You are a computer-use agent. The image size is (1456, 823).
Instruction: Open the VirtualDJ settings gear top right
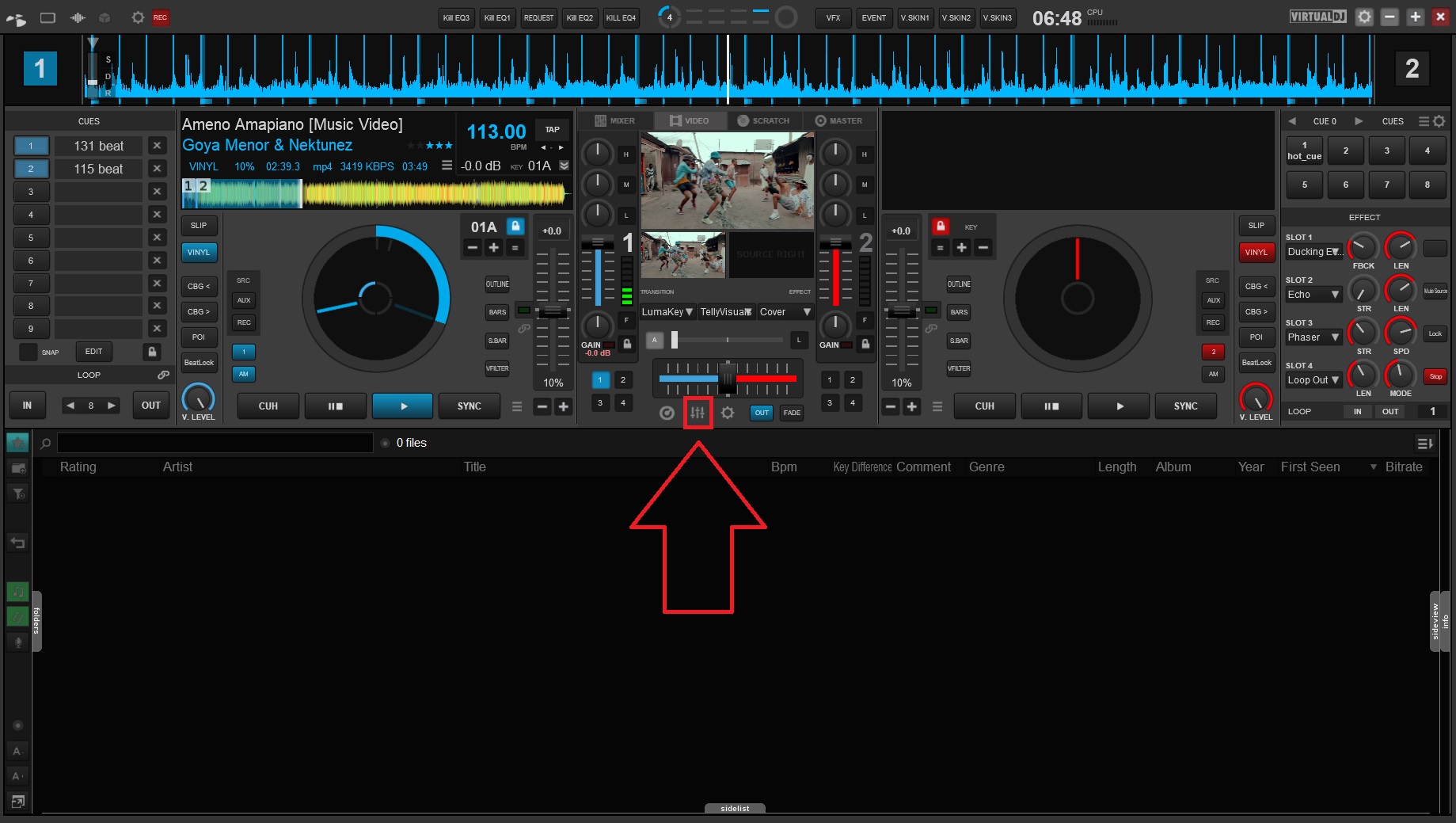(x=1364, y=17)
